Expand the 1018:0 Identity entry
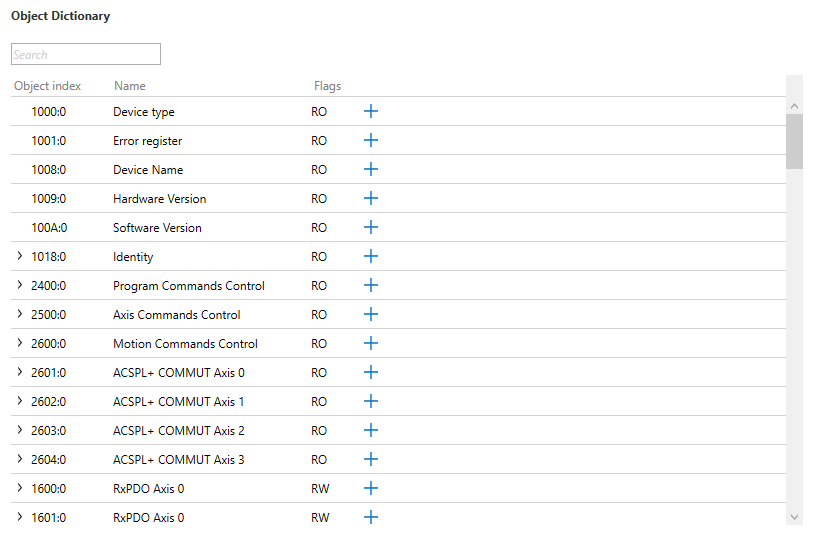Screen dimensions: 814x534 [x=20, y=256]
